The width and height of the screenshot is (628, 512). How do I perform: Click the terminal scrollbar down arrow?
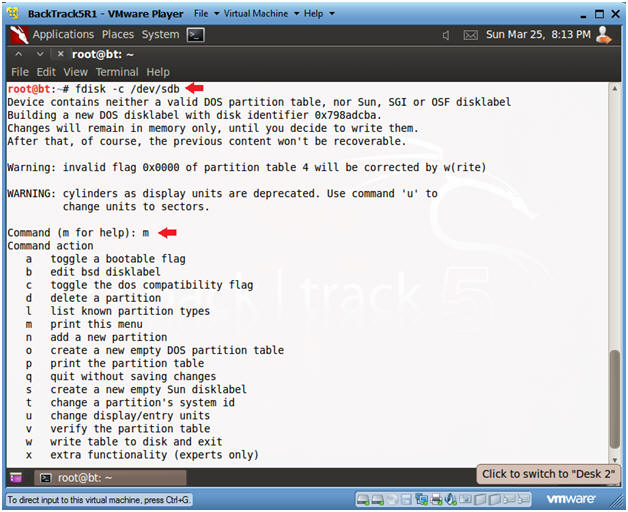pos(614,460)
